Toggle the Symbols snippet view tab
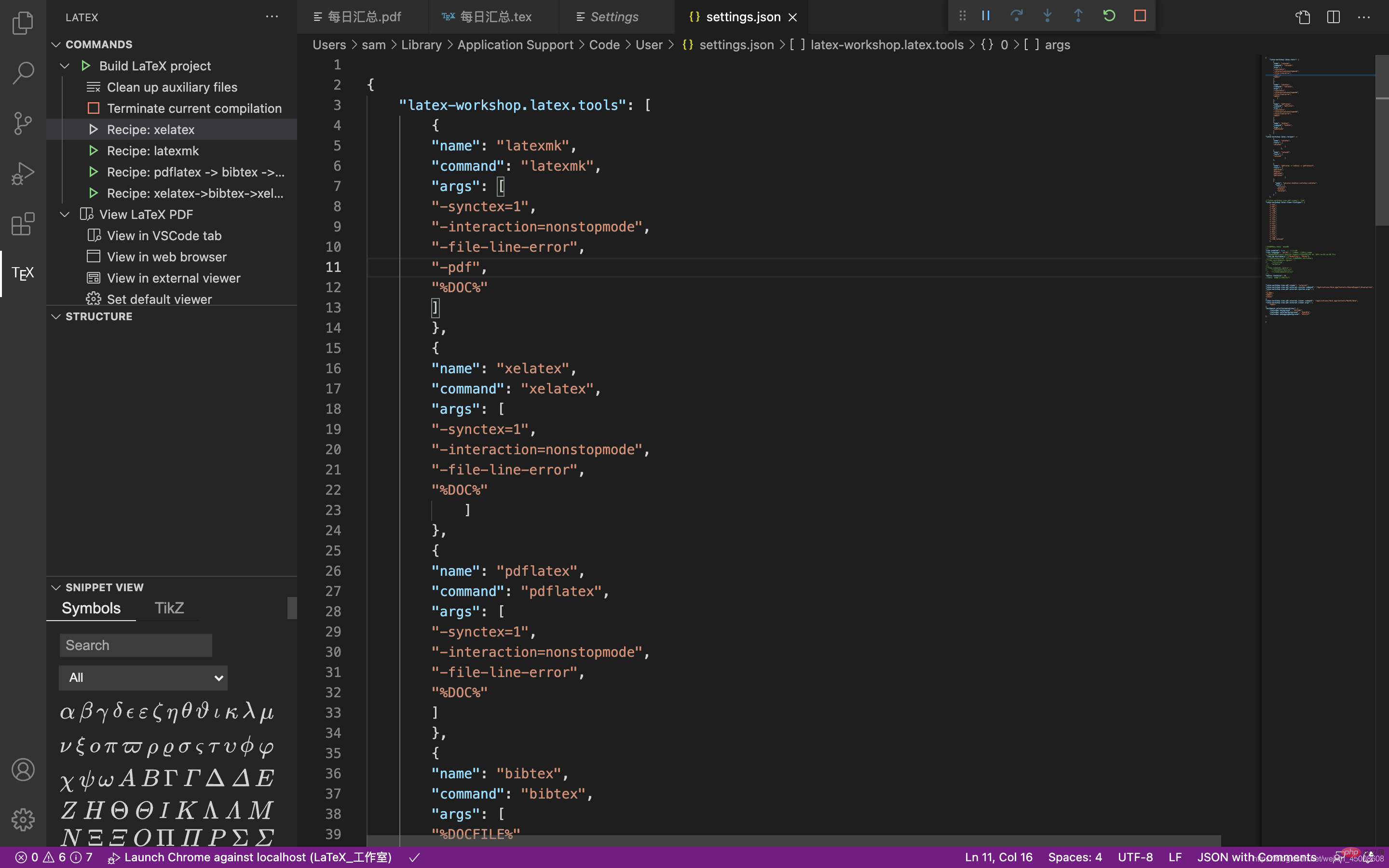The image size is (1389, 868). coord(91,608)
